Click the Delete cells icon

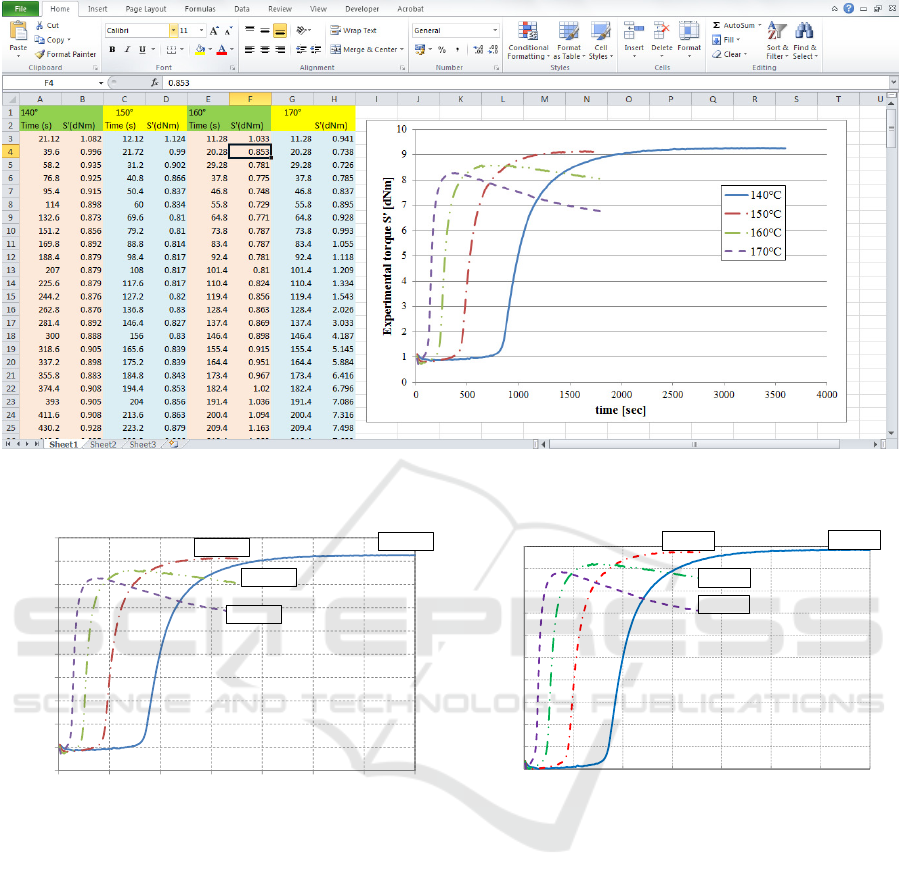click(661, 31)
